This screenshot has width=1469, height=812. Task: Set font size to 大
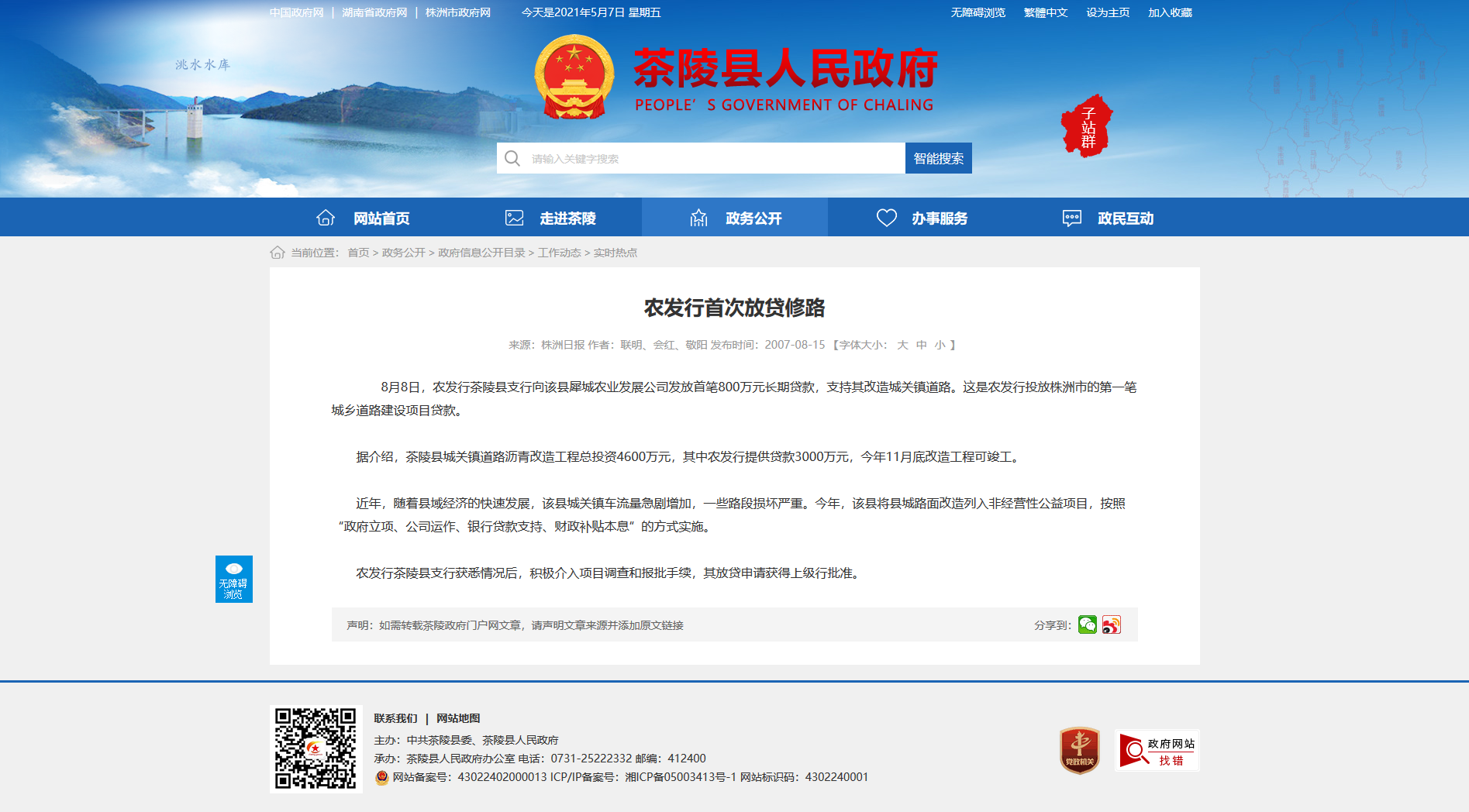coord(902,345)
